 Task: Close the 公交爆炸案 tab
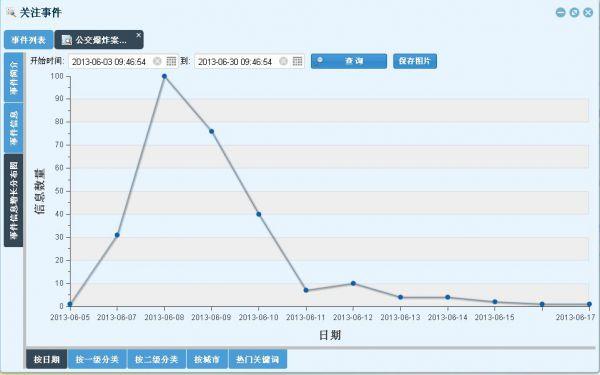[139, 35]
